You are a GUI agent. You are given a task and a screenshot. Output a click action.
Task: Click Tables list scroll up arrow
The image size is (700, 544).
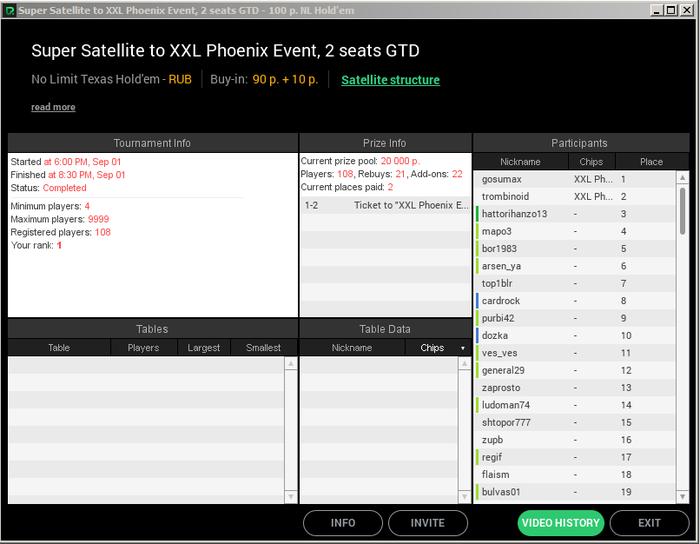click(291, 363)
